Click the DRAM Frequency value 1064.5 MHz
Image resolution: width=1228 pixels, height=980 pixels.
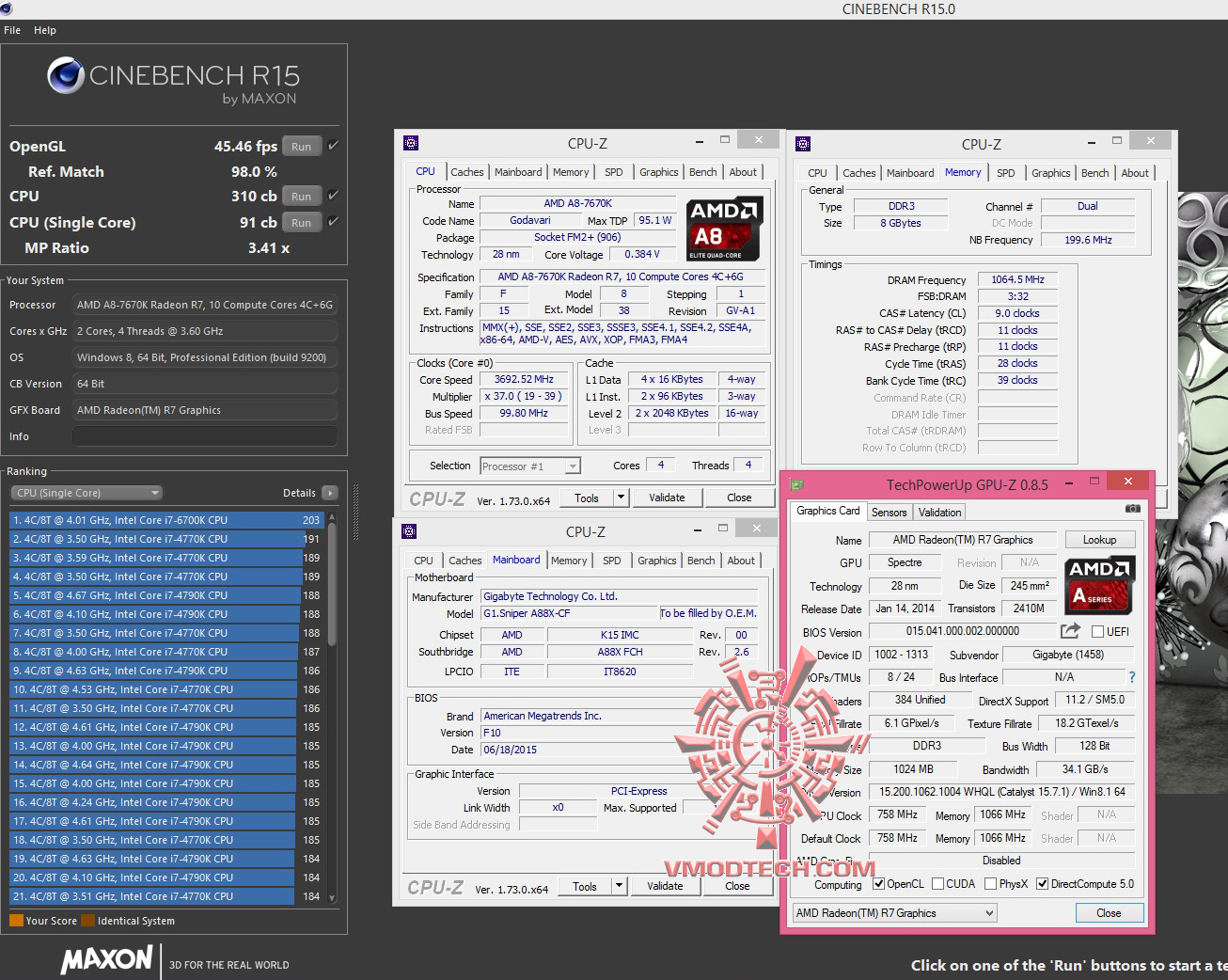[x=1017, y=279]
